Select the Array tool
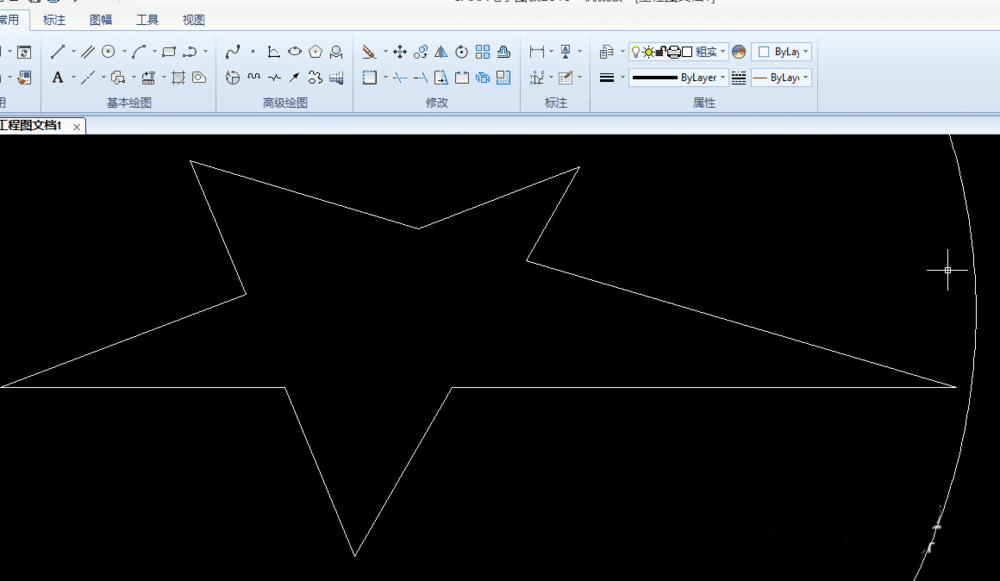This screenshot has height=581, width=1000. pos(483,52)
